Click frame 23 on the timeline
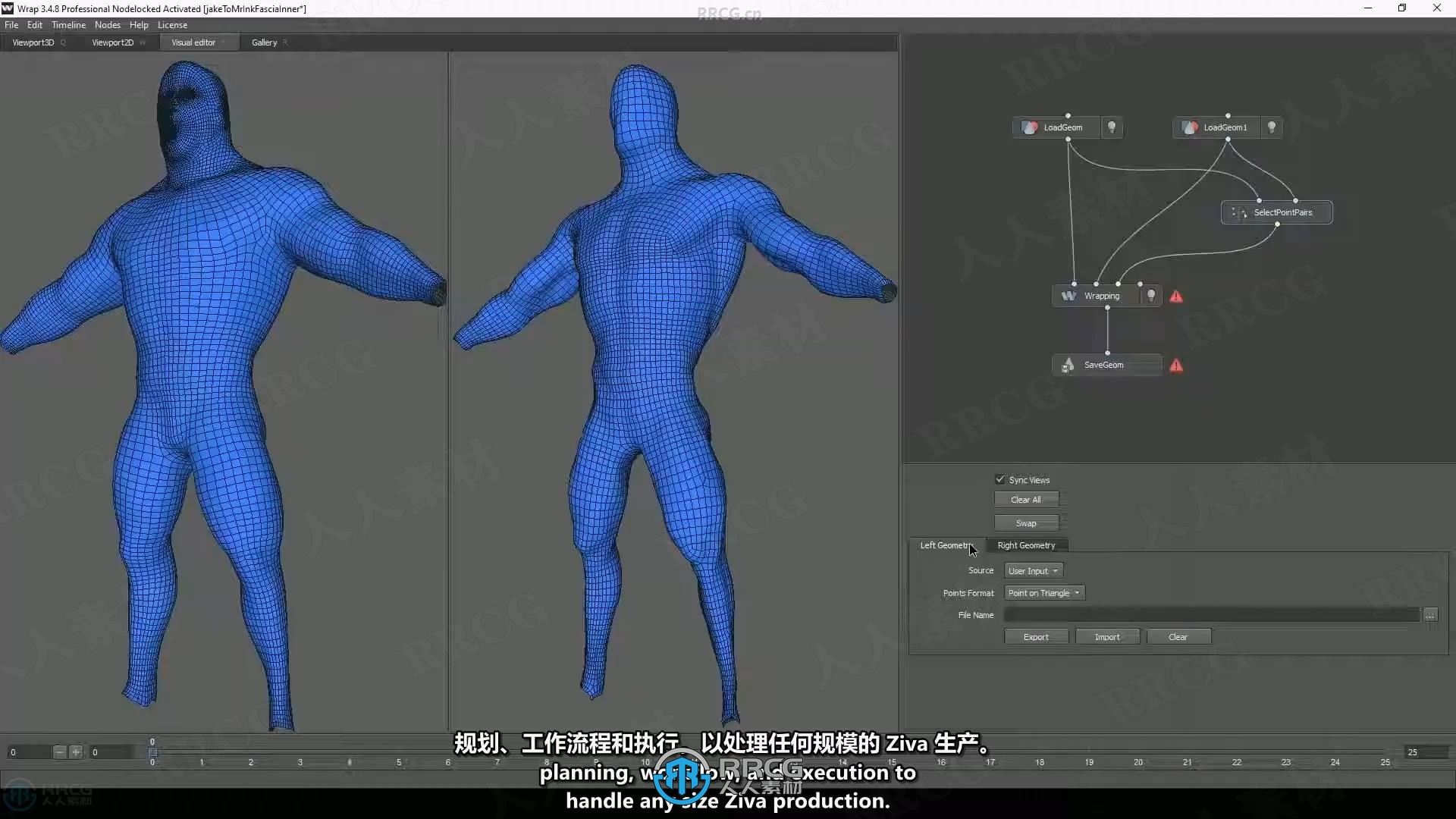The image size is (1456, 819). click(1286, 762)
